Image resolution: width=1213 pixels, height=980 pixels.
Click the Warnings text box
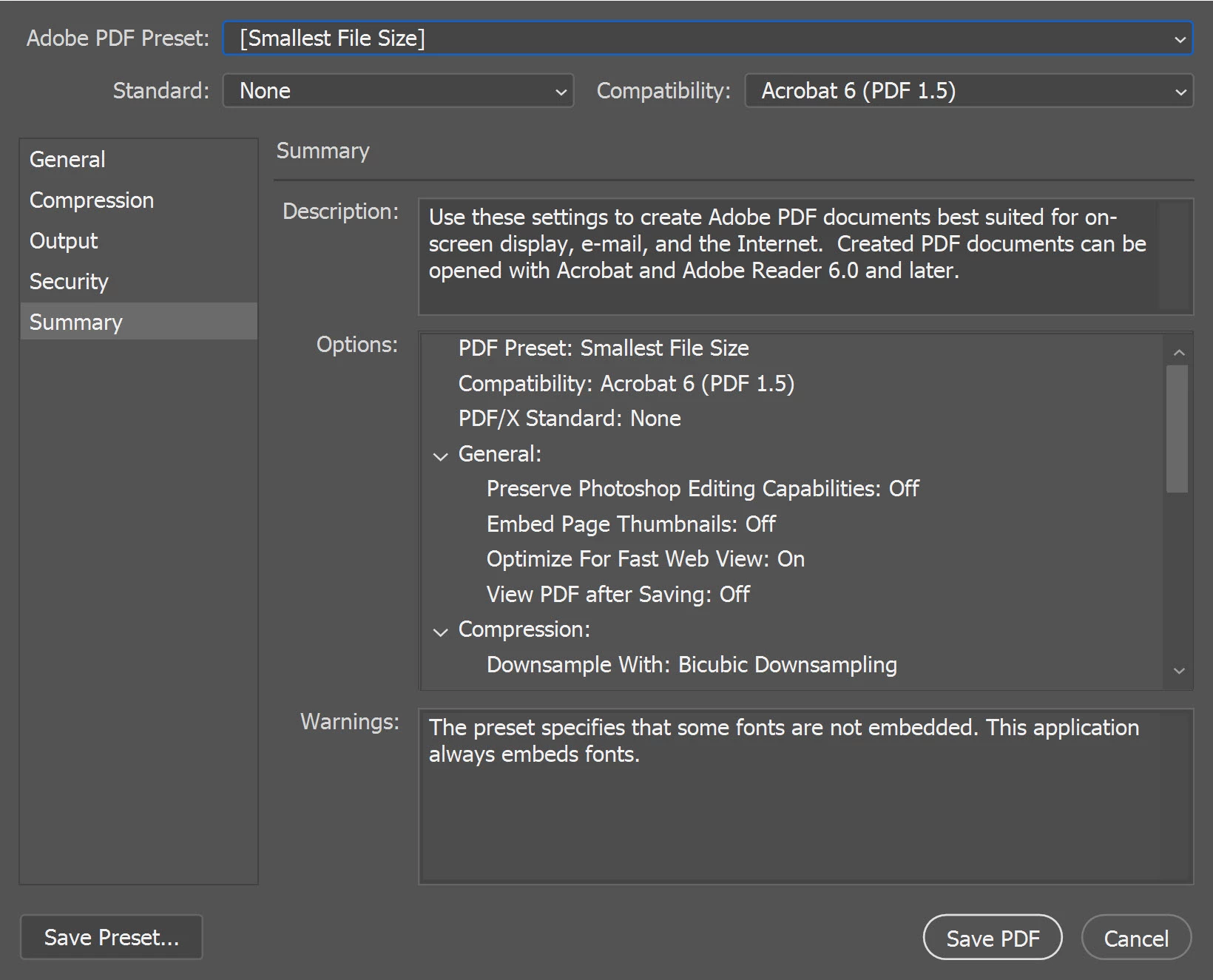coord(805,797)
